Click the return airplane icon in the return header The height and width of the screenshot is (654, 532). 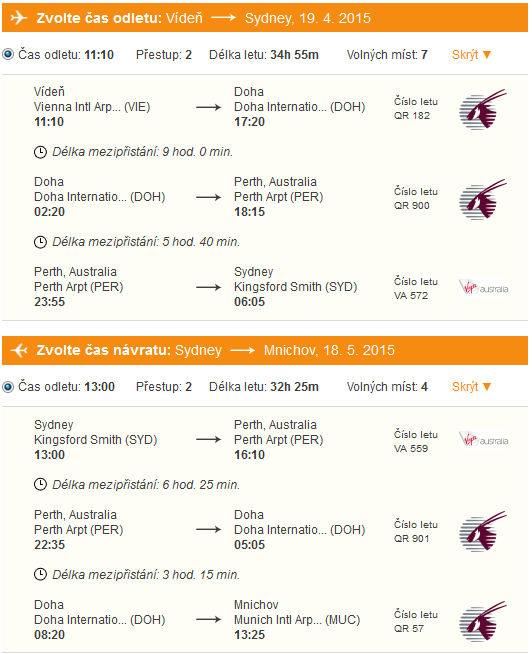pyautogui.click(x=19, y=350)
